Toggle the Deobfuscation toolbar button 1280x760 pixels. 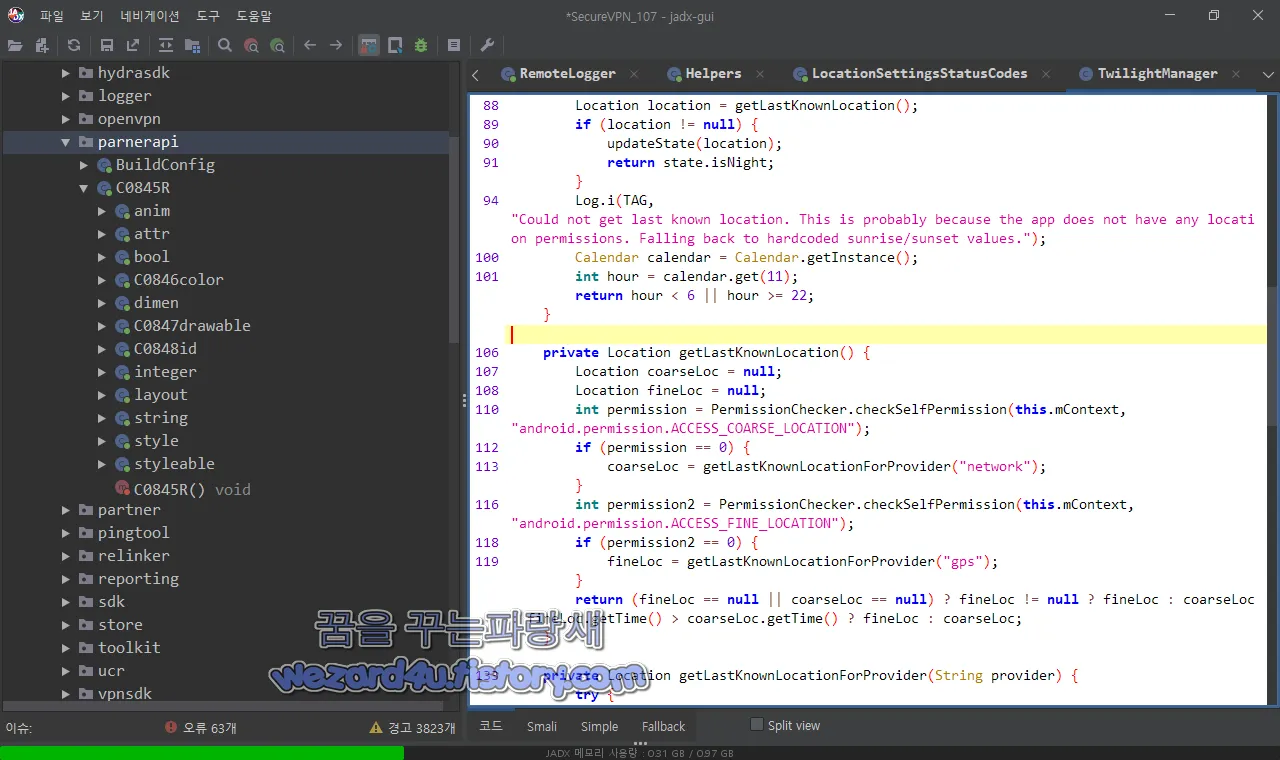369,45
